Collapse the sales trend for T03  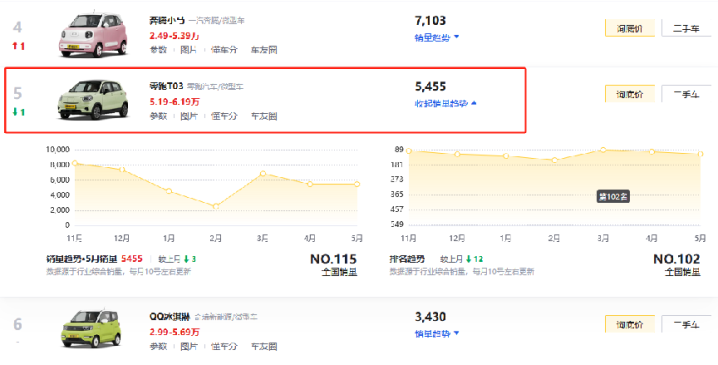[446, 104]
